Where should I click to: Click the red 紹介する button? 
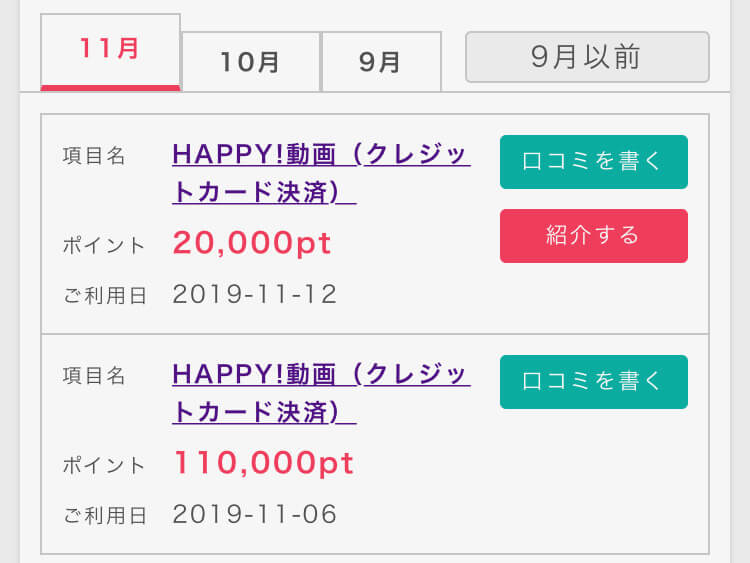click(x=593, y=236)
